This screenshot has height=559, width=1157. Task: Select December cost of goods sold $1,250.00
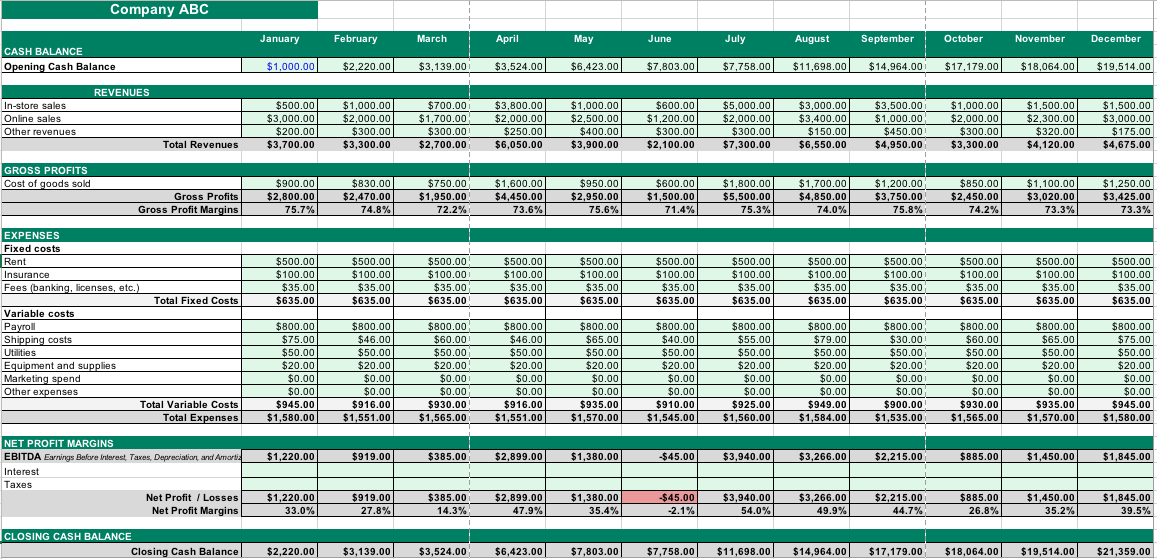(1116, 184)
